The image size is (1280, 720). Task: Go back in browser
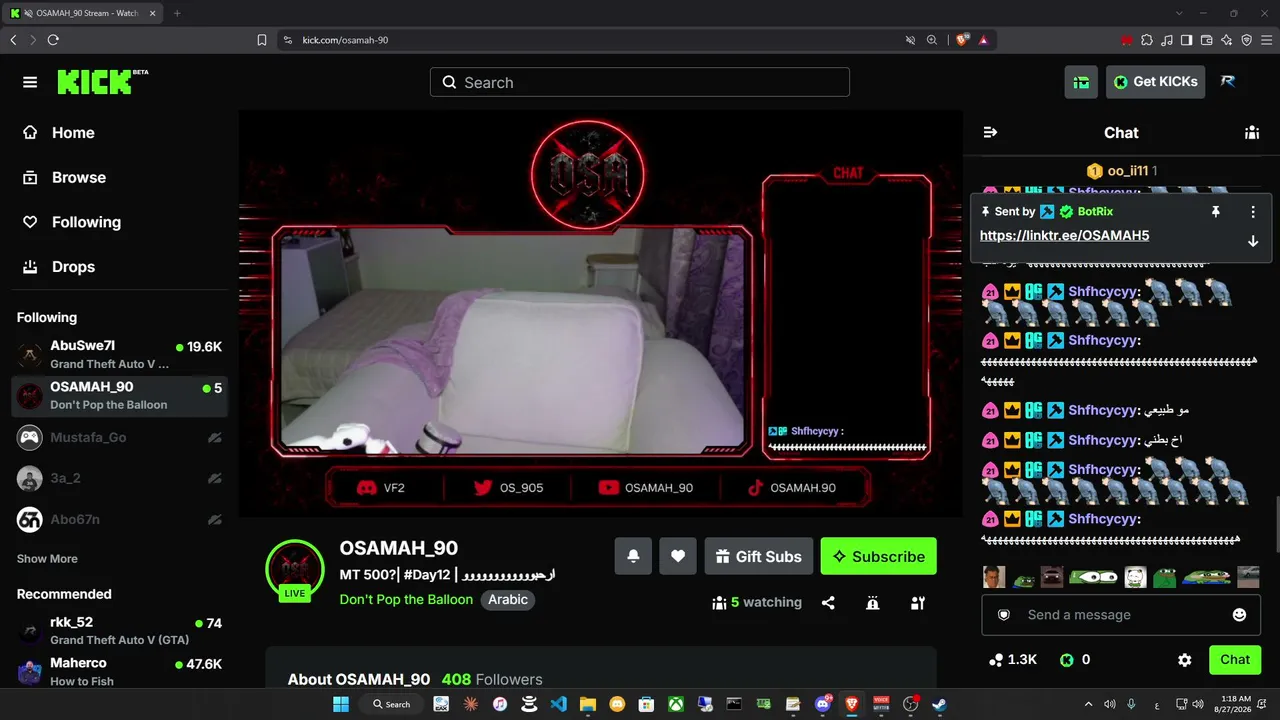pyautogui.click(x=13, y=40)
